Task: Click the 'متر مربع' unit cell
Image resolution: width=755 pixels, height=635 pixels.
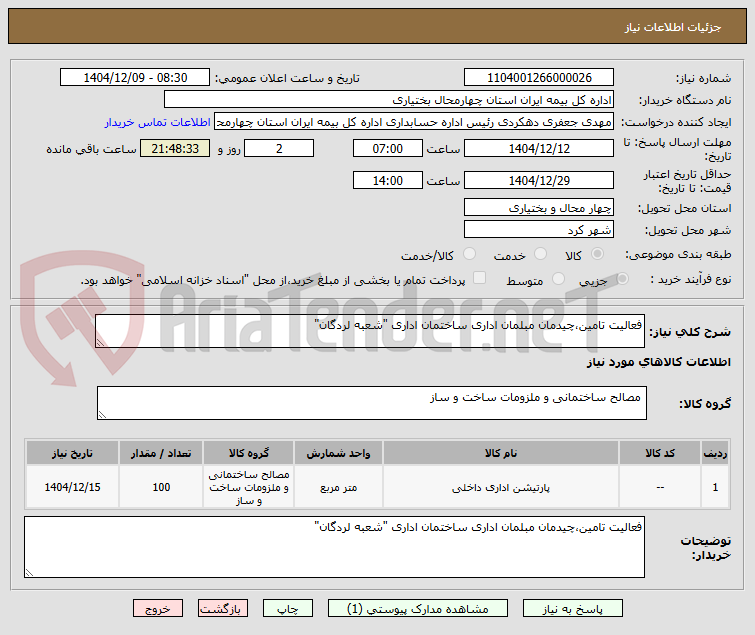Action: pyautogui.click(x=338, y=487)
